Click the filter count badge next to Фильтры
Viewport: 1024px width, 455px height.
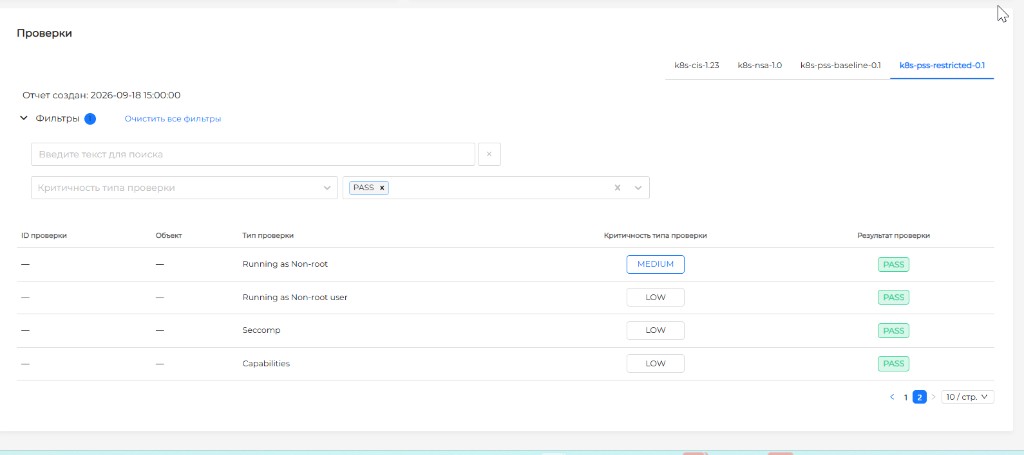(90, 119)
